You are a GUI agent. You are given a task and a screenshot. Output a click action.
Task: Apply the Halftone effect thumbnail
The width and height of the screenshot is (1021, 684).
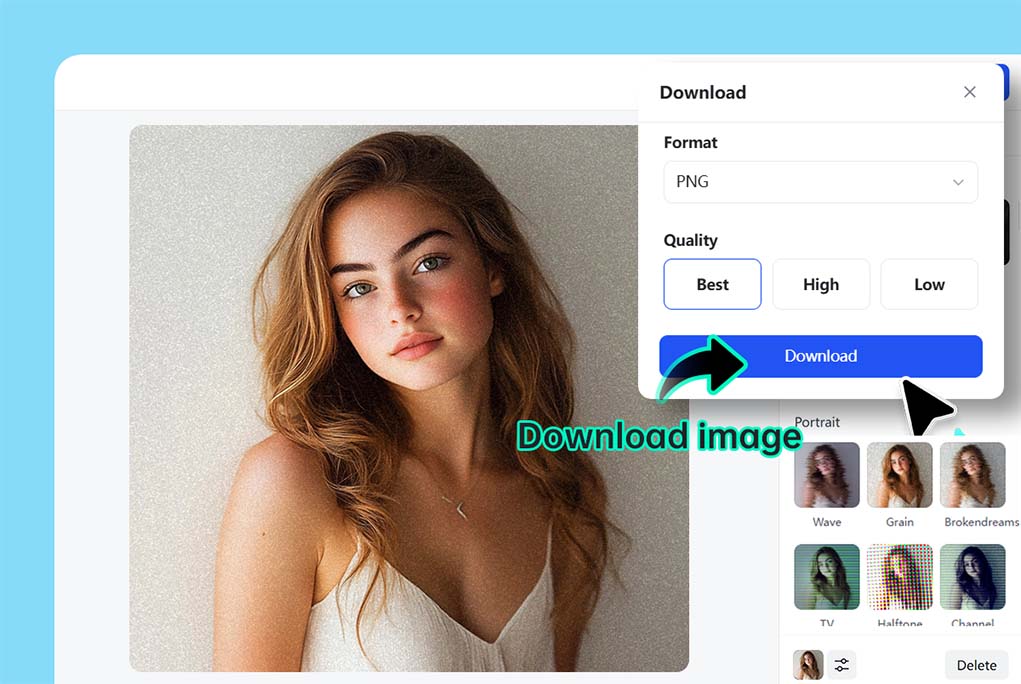pos(899,577)
